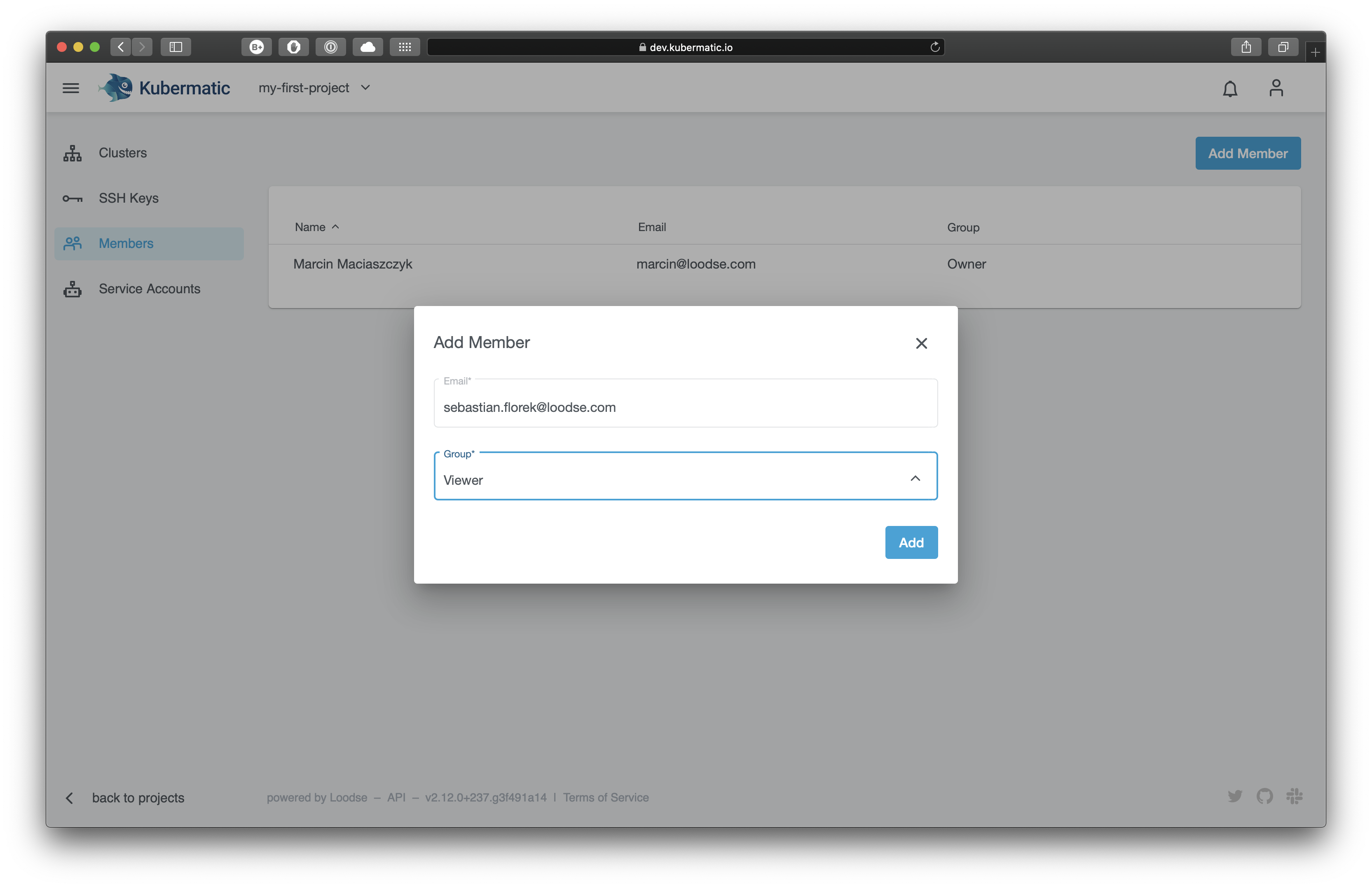Open the Terms of Service link
This screenshot has width=1372, height=888.
click(x=606, y=797)
